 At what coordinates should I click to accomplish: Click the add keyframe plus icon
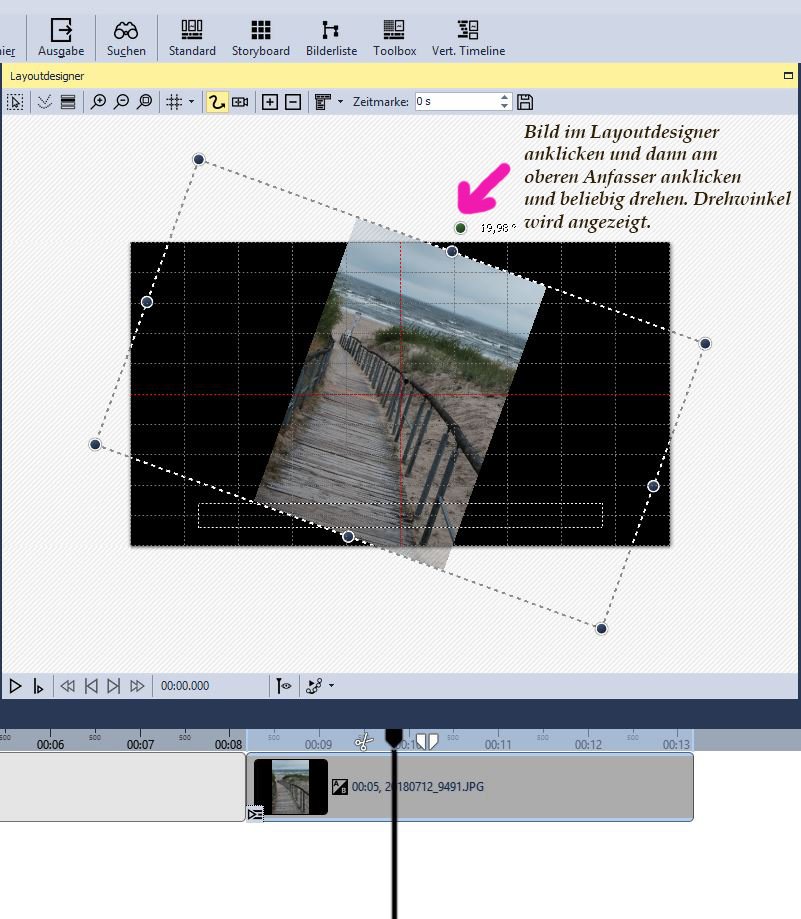coord(269,102)
